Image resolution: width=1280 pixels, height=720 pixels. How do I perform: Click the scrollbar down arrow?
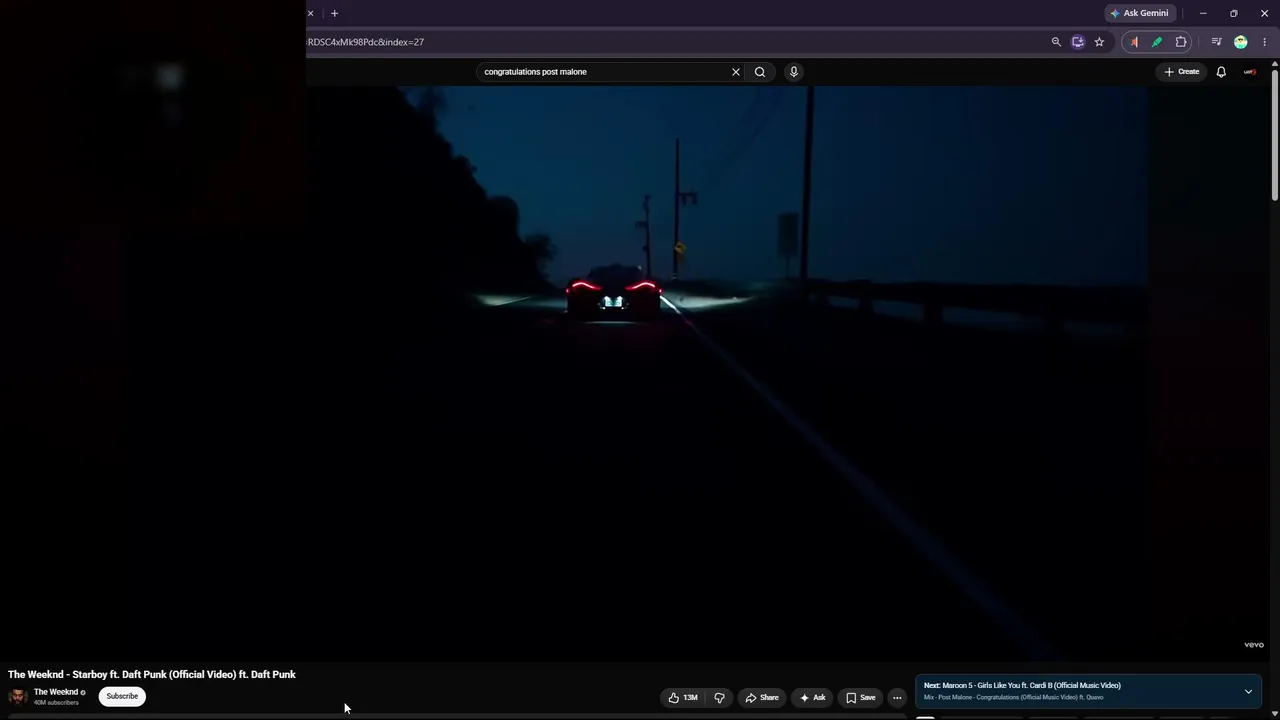tap(1275, 713)
